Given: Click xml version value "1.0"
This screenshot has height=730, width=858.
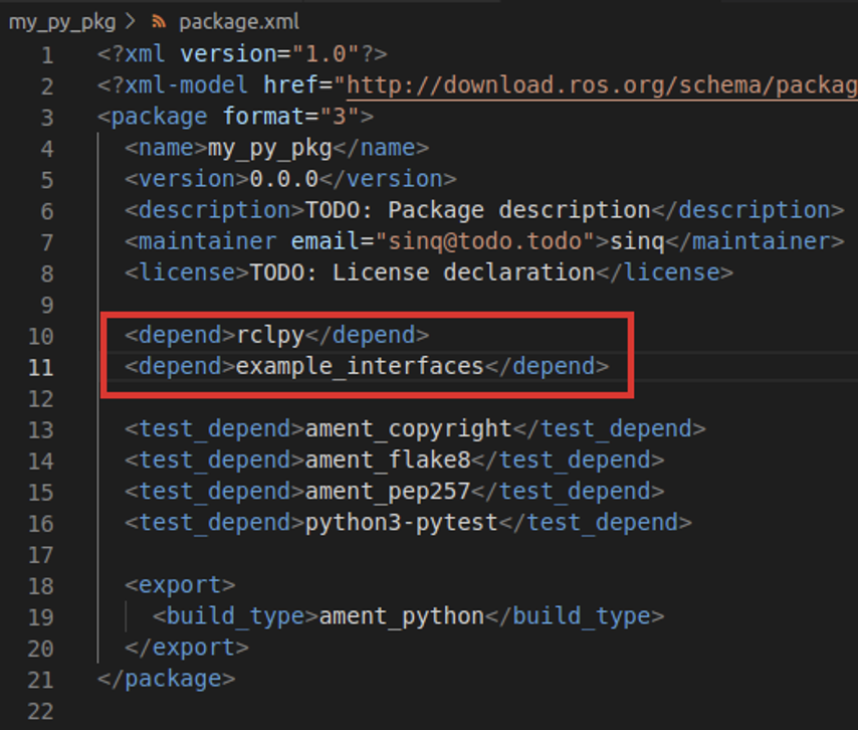Looking at the screenshot, I should click(x=326, y=54).
